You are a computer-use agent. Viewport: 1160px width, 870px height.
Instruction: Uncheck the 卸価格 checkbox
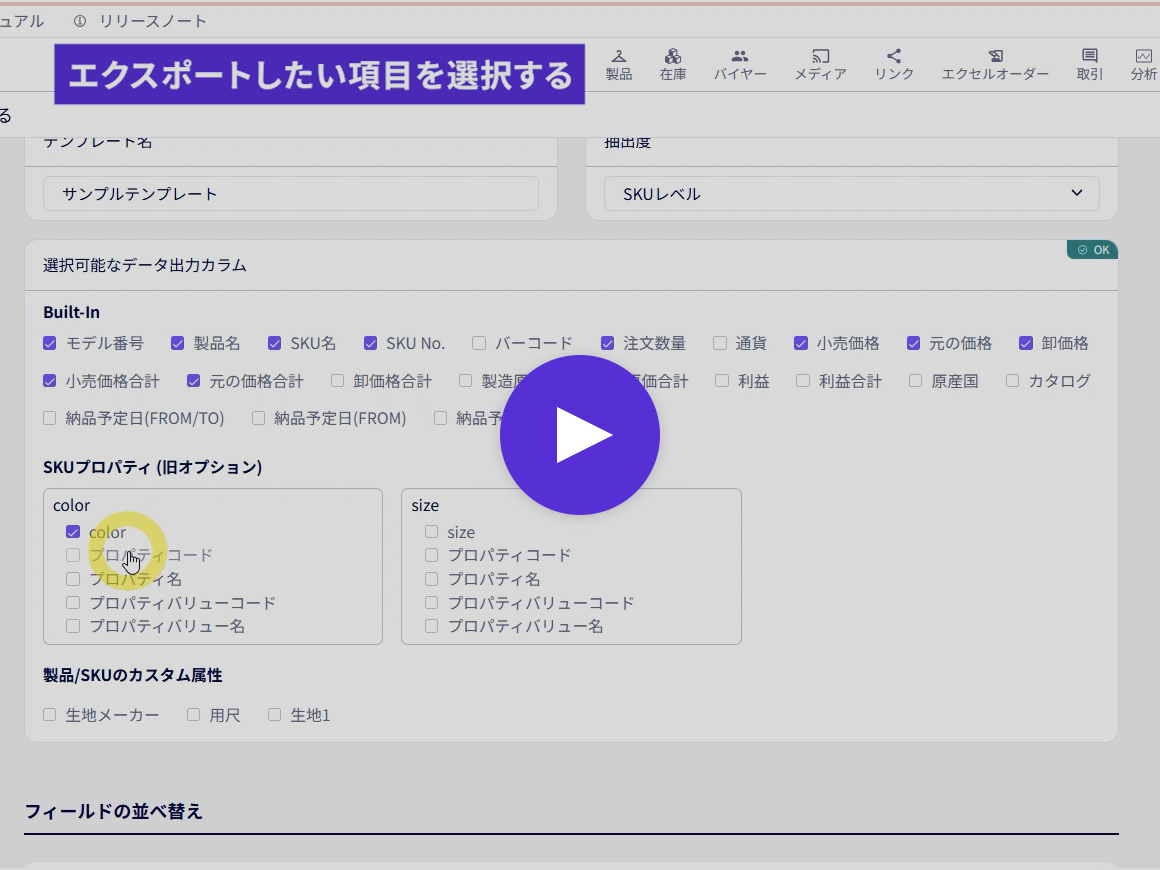click(x=1026, y=343)
